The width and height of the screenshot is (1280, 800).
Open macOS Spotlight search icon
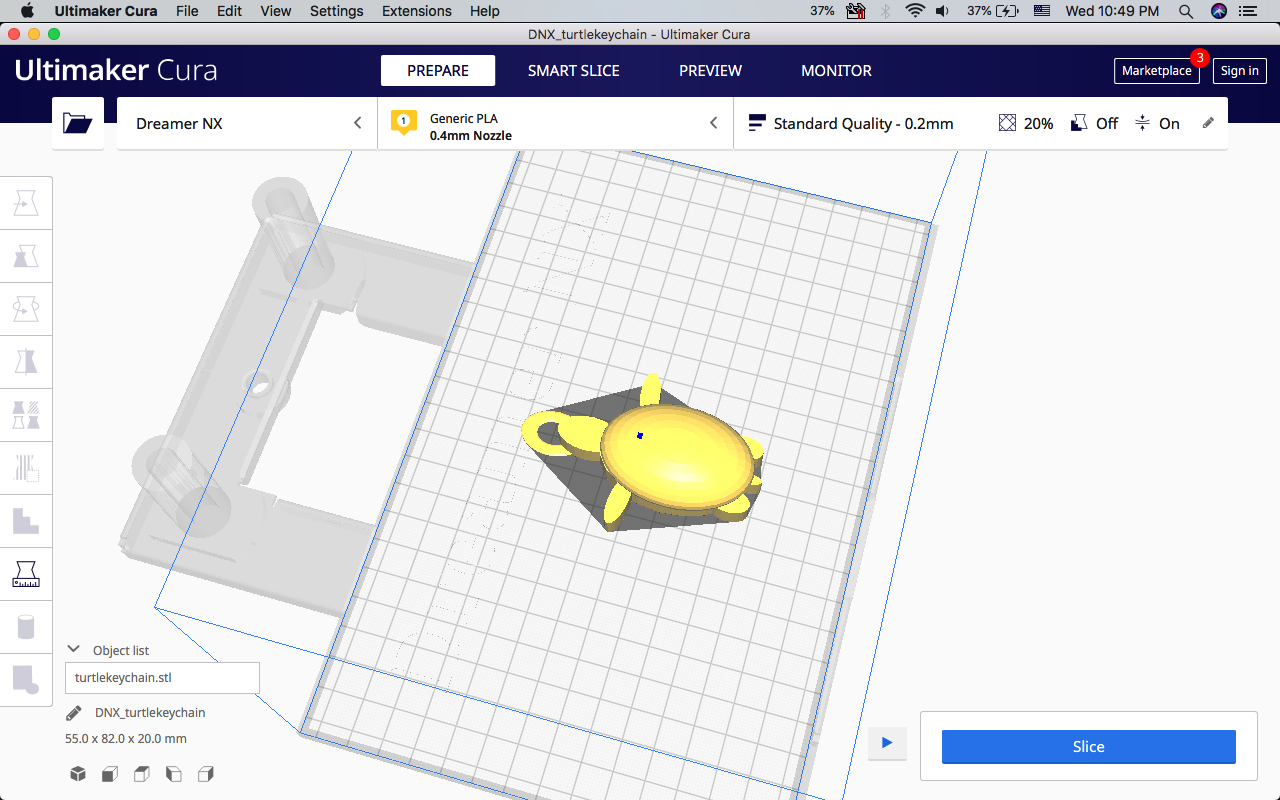coord(1186,11)
